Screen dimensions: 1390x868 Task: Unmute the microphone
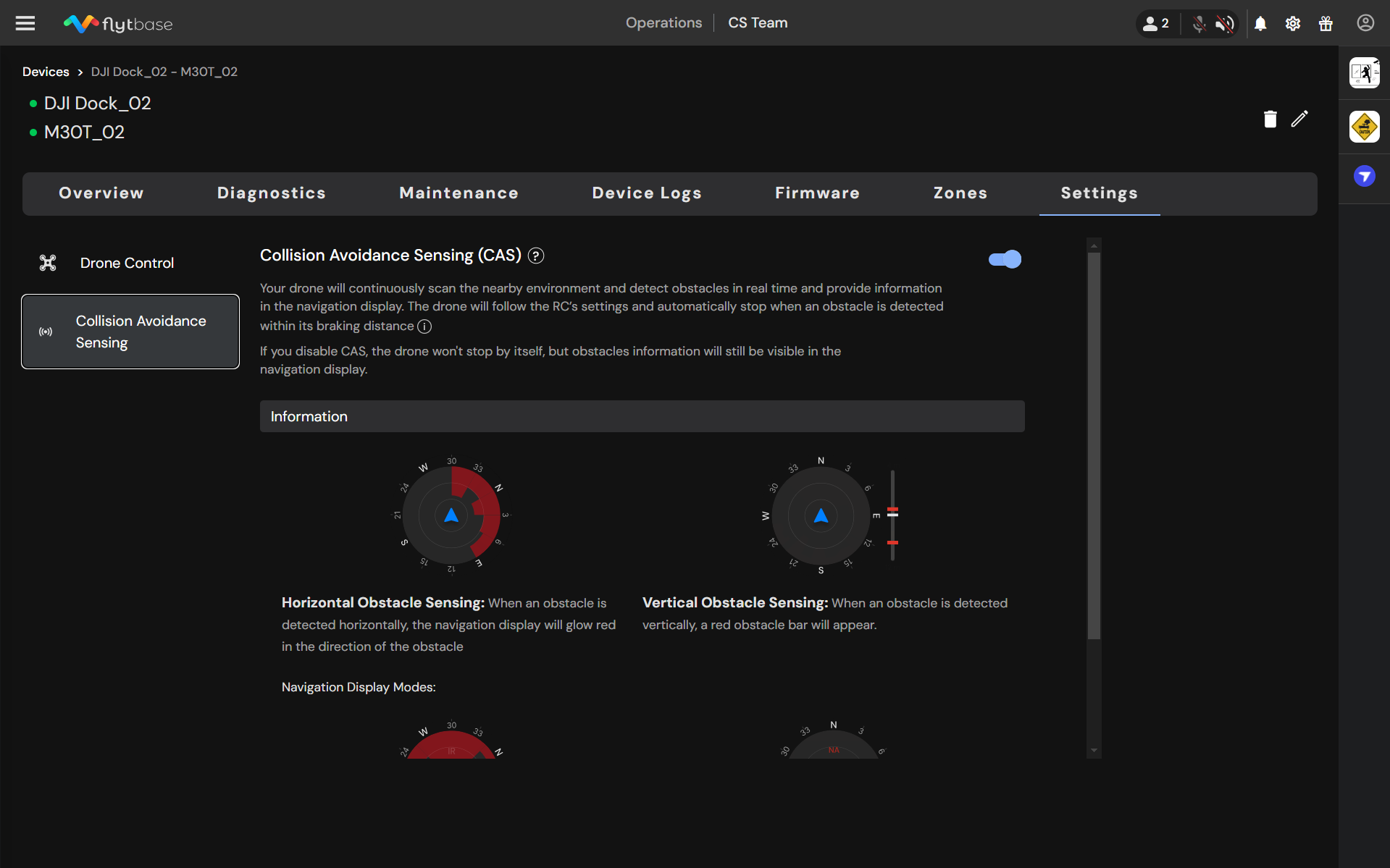tap(1199, 23)
